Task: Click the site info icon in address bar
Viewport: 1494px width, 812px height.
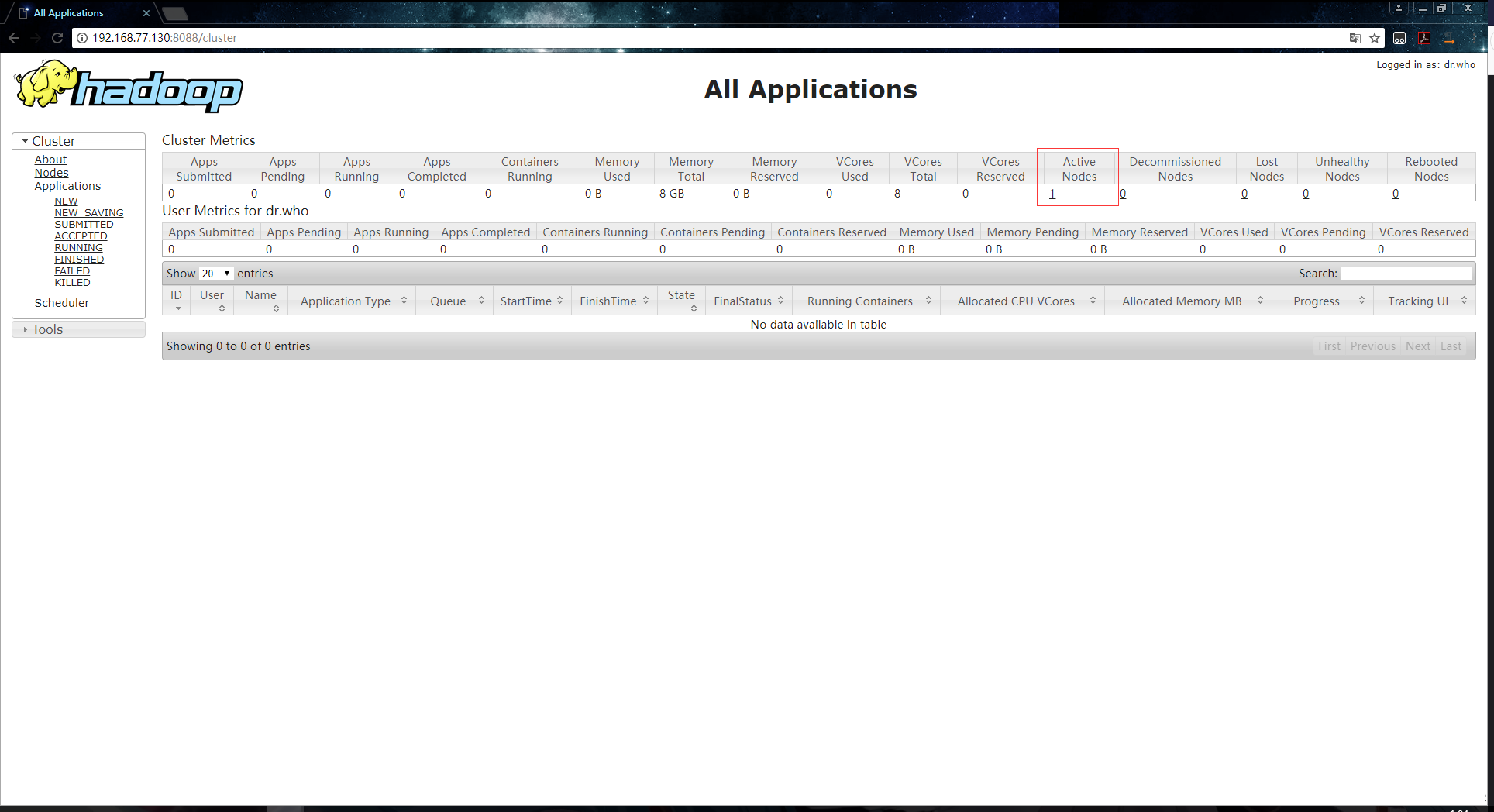Action: click(x=82, y=38)
